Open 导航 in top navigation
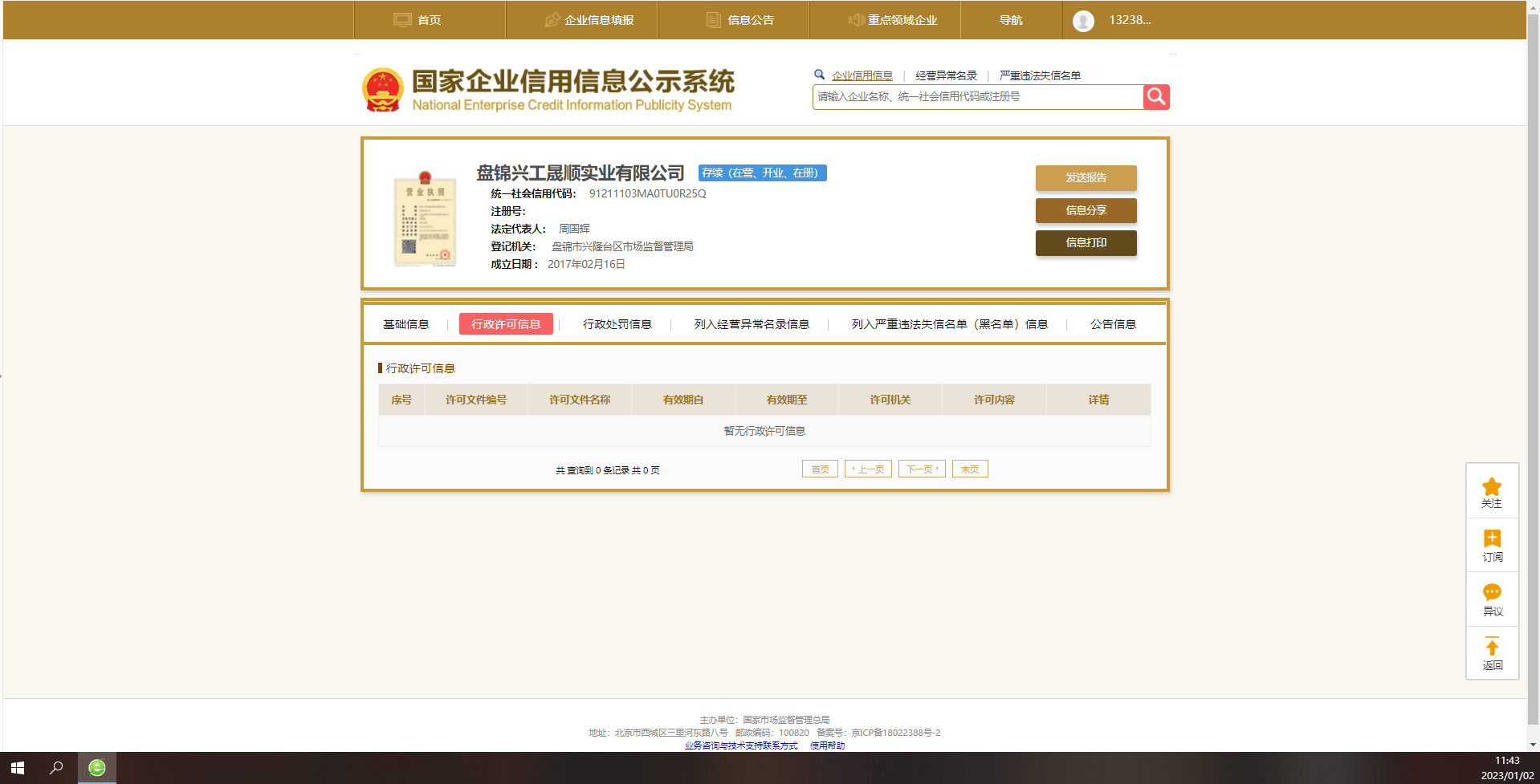 pyautogui.click(x=1012, y=20)
